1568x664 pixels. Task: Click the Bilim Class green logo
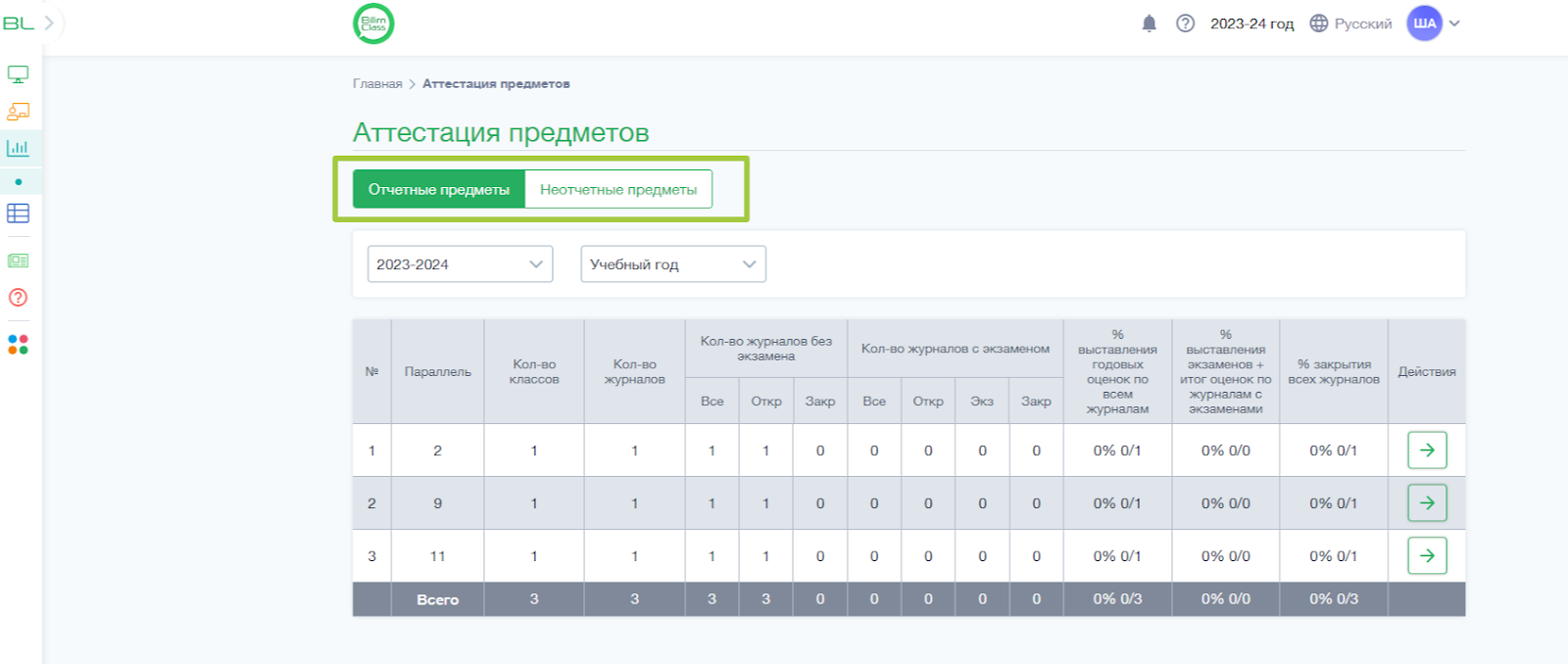coord(373,24)
